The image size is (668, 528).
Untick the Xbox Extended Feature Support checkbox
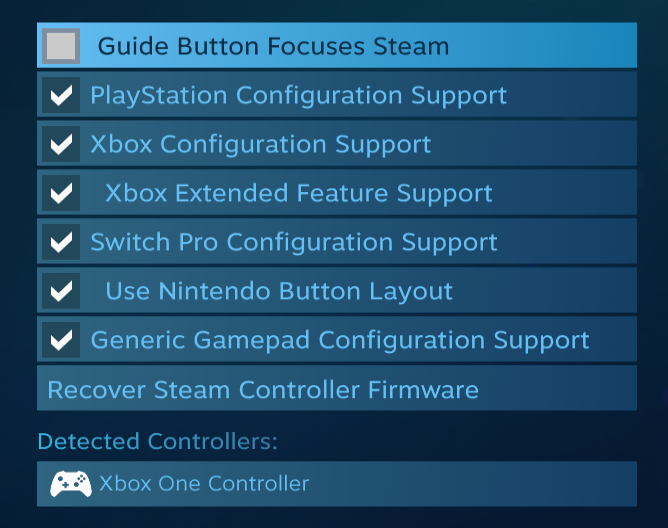62,193
